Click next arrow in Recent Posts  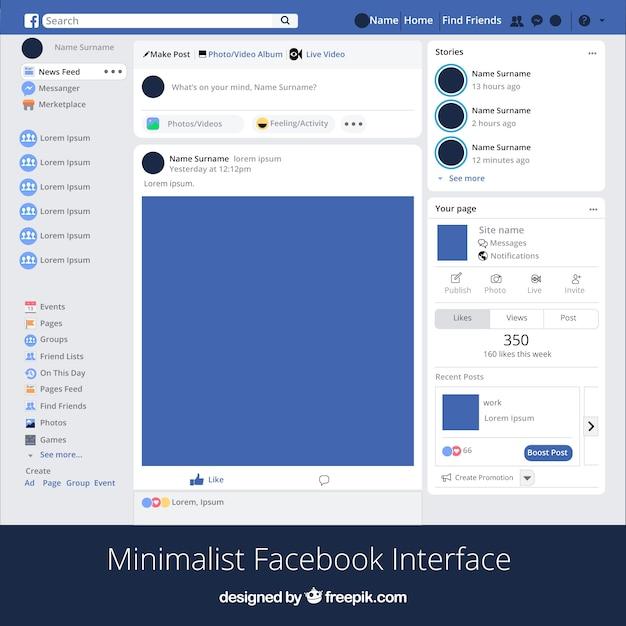(x=590, y=426)
